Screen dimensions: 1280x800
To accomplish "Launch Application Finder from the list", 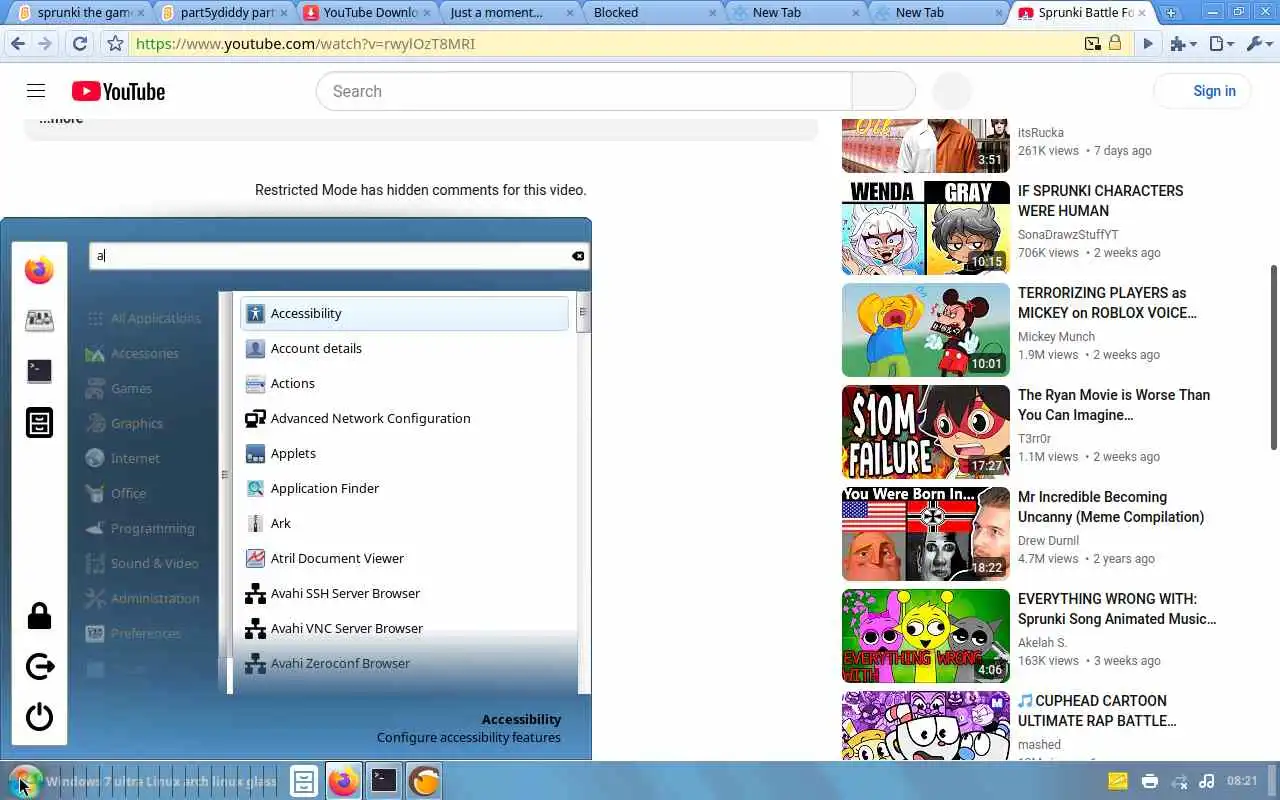I will [x=404, y=488].
